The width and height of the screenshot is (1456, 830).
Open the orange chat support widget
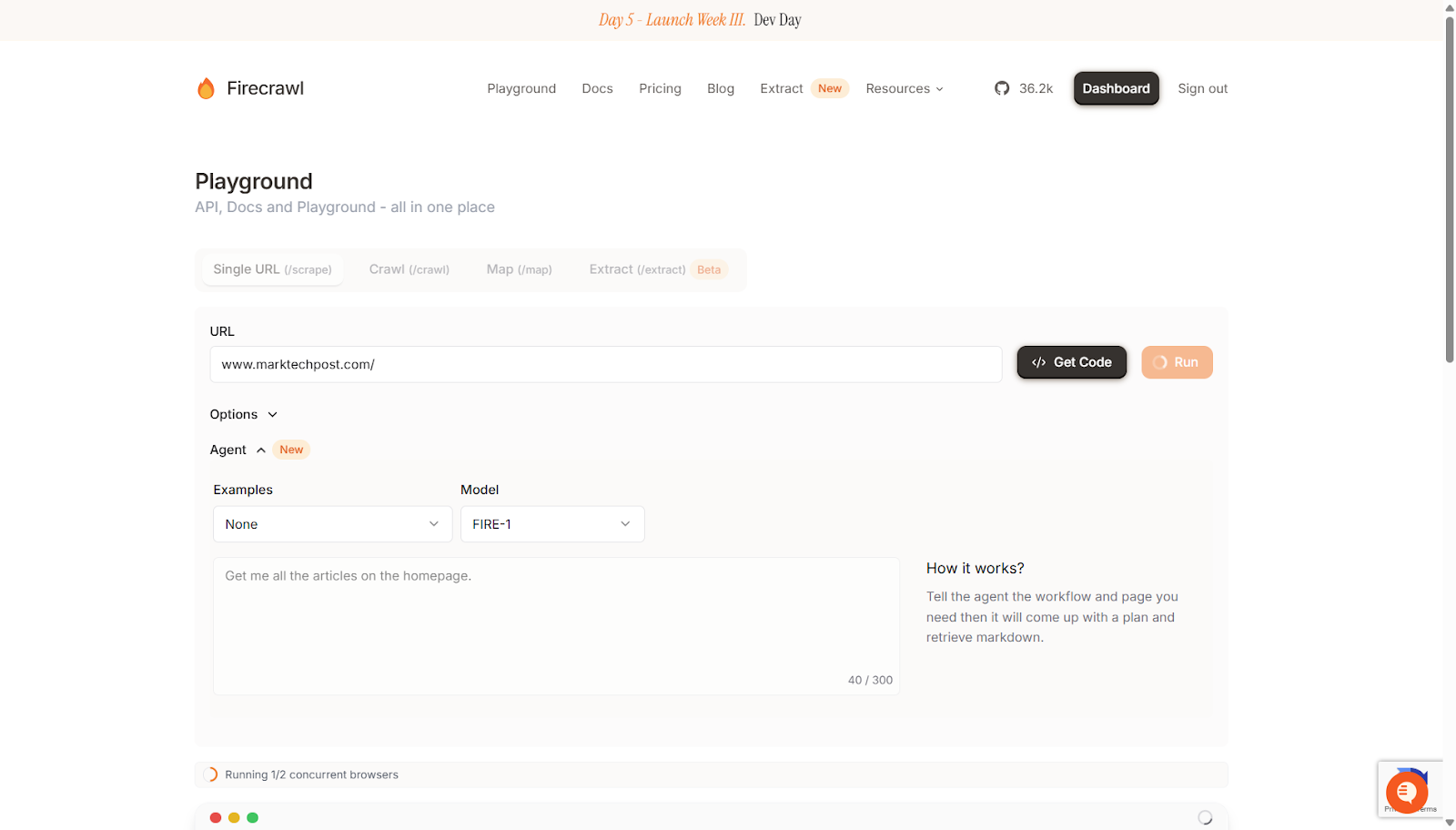coord(1406,792)
